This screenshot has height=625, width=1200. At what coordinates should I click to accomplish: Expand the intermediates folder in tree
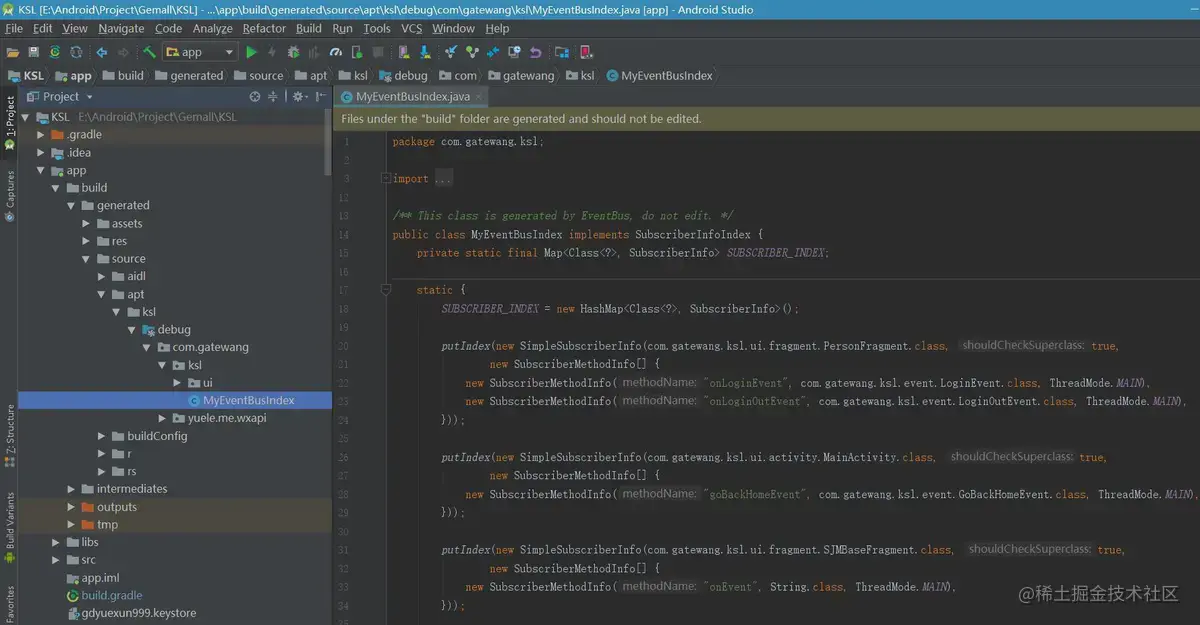point(72,489)
